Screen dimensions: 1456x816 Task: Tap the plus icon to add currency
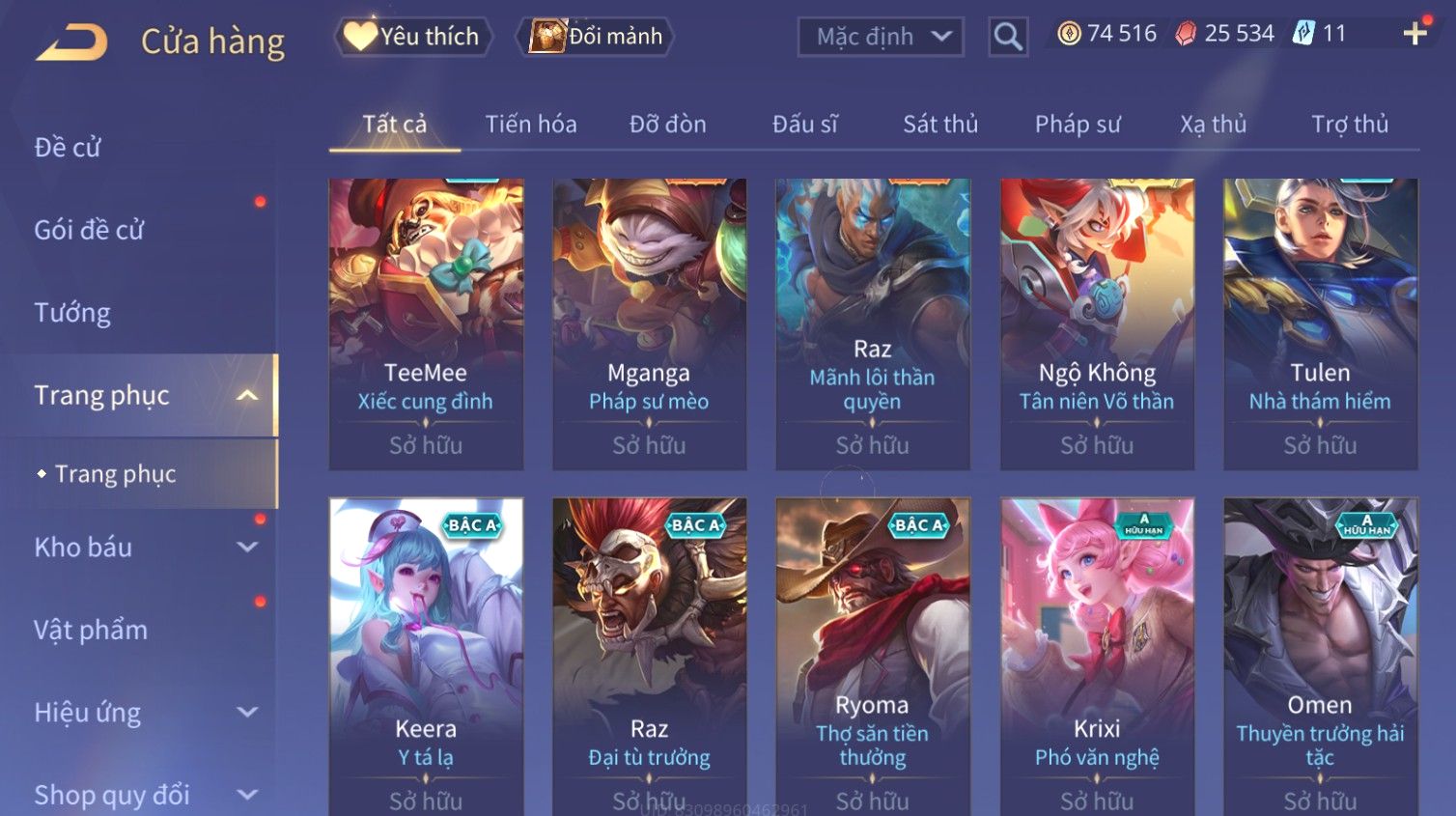point(1415,34)
